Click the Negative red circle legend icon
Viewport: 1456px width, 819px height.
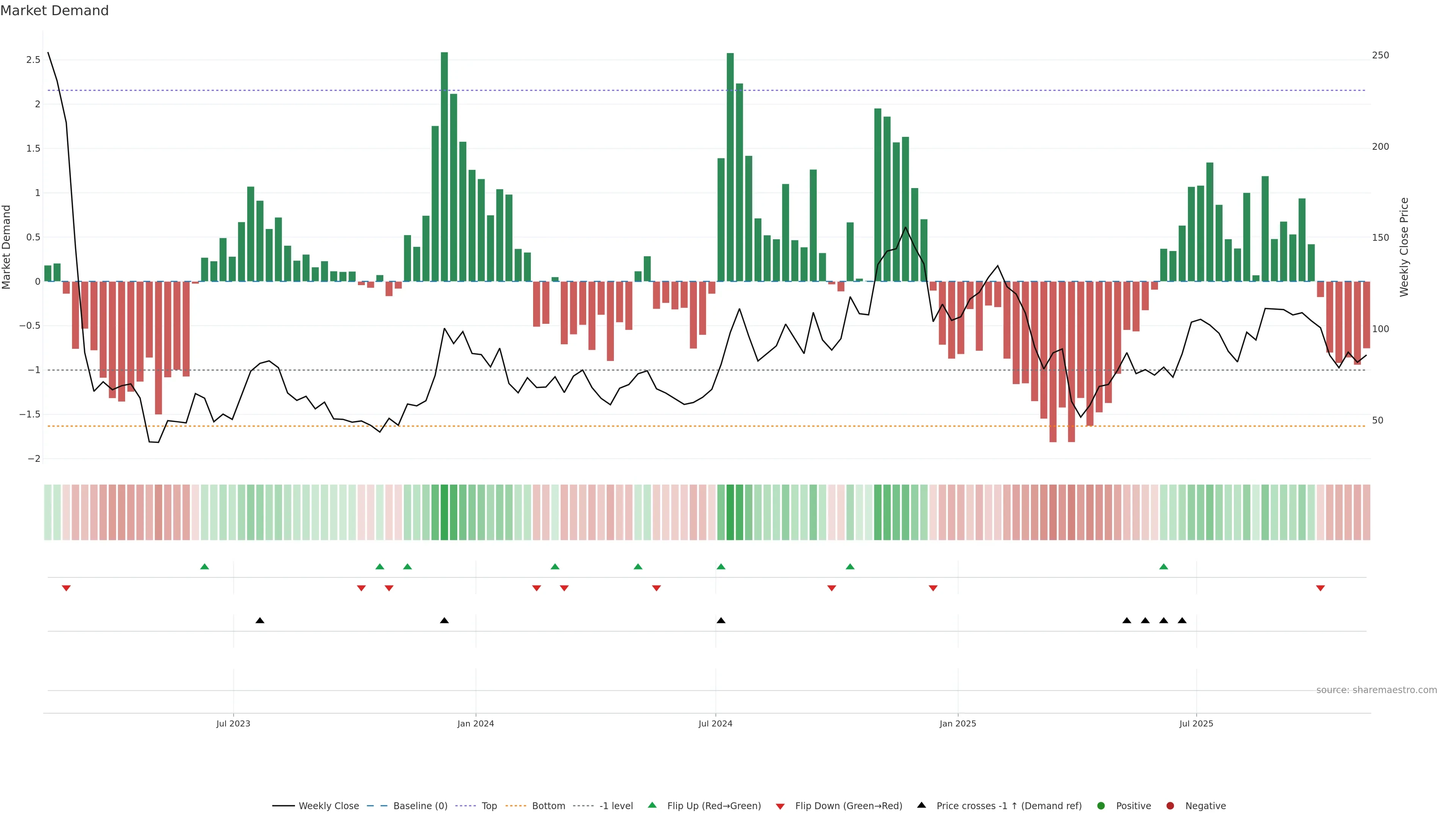[x=1170, y=805]
